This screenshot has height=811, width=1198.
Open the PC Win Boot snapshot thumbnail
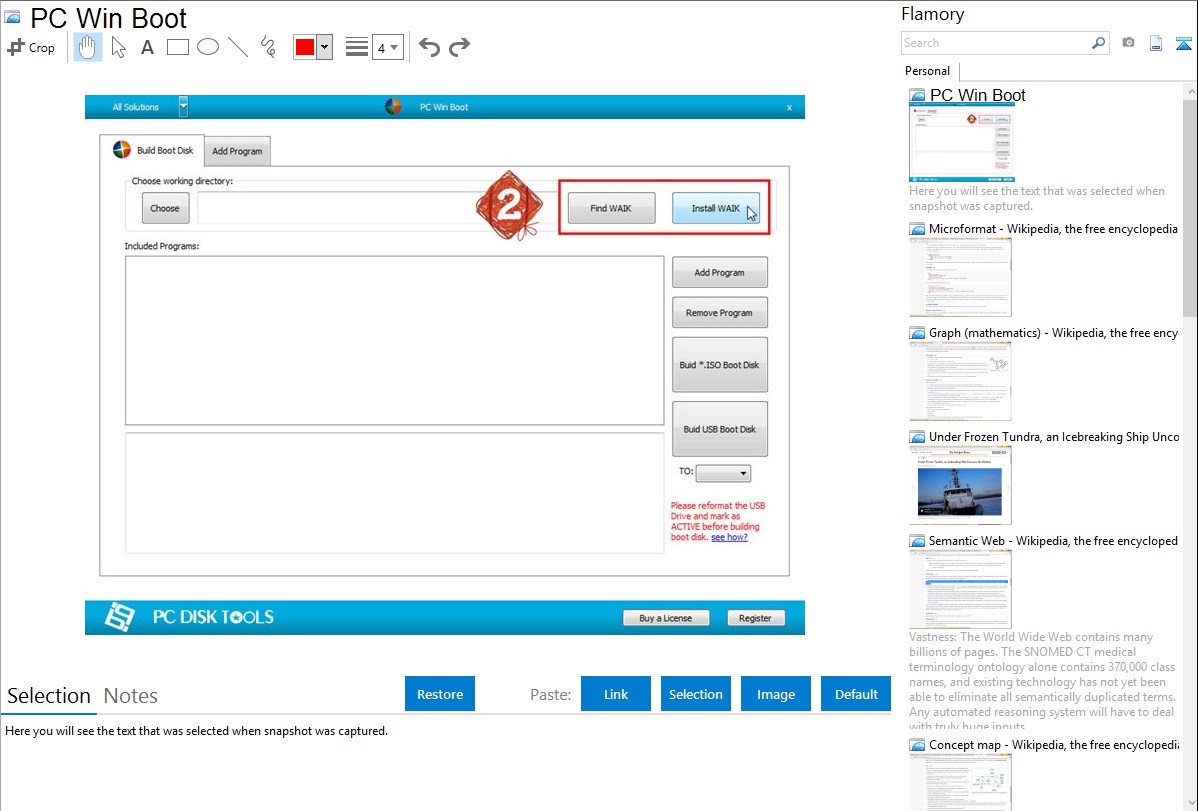[x=961, y=143]
